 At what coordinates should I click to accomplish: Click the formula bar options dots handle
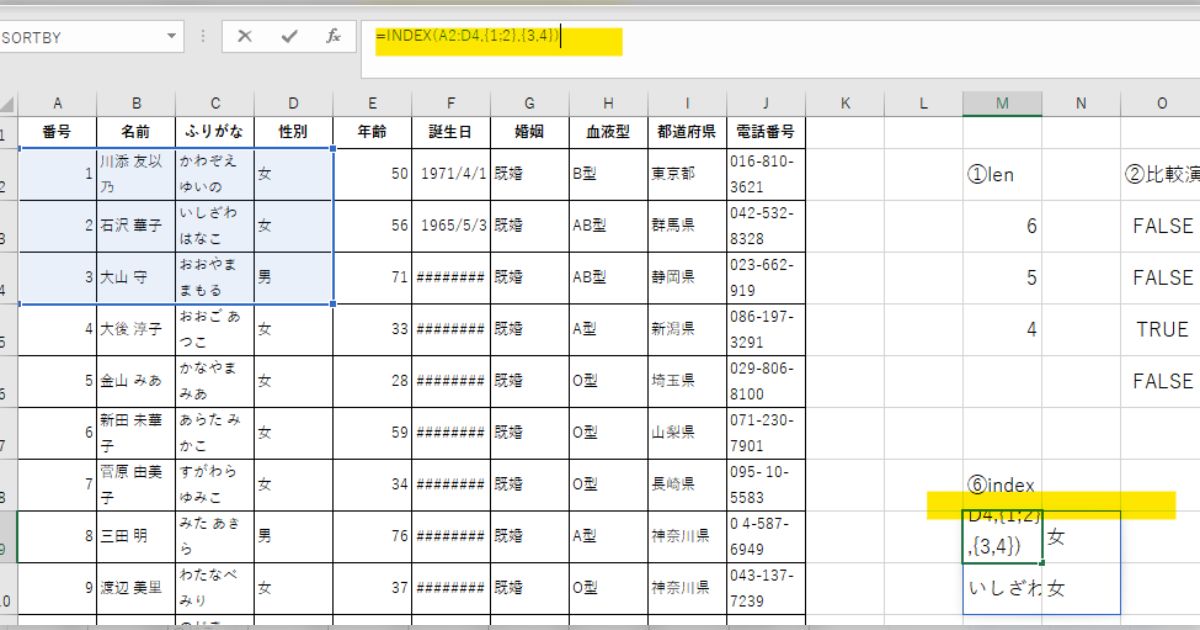point(204,37)
